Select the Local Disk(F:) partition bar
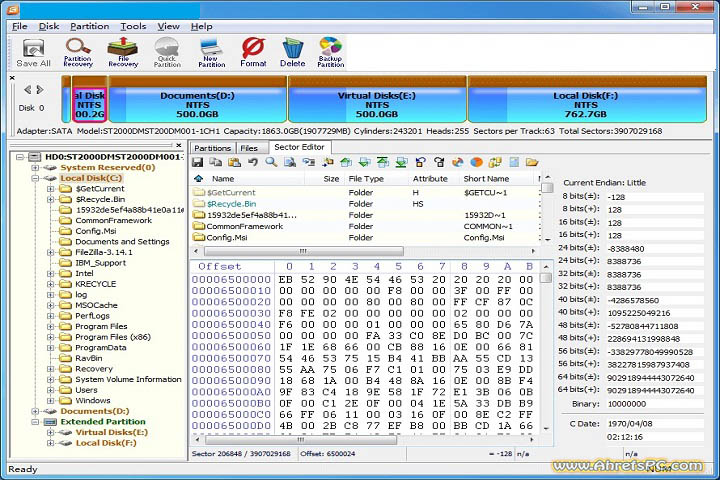This screenshot has height=480, width=720. (586, 100)
